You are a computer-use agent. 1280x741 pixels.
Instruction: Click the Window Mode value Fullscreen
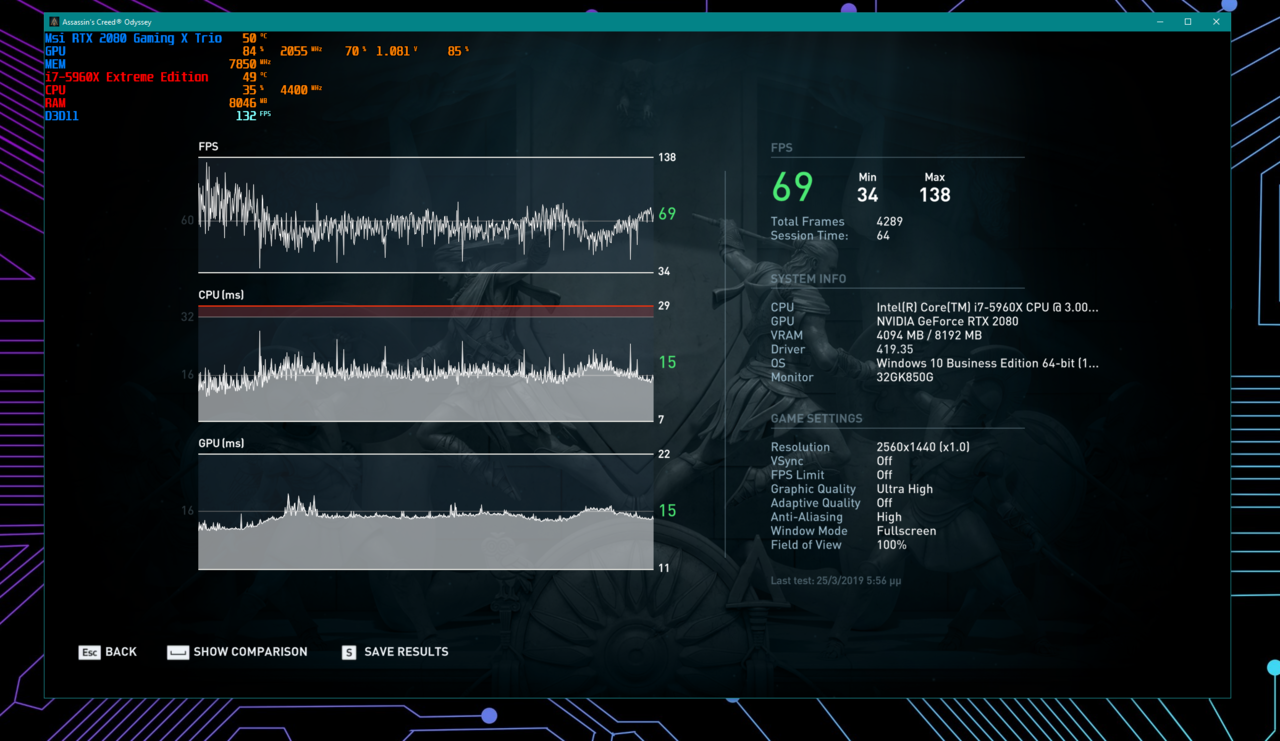[x=906, y=531]
